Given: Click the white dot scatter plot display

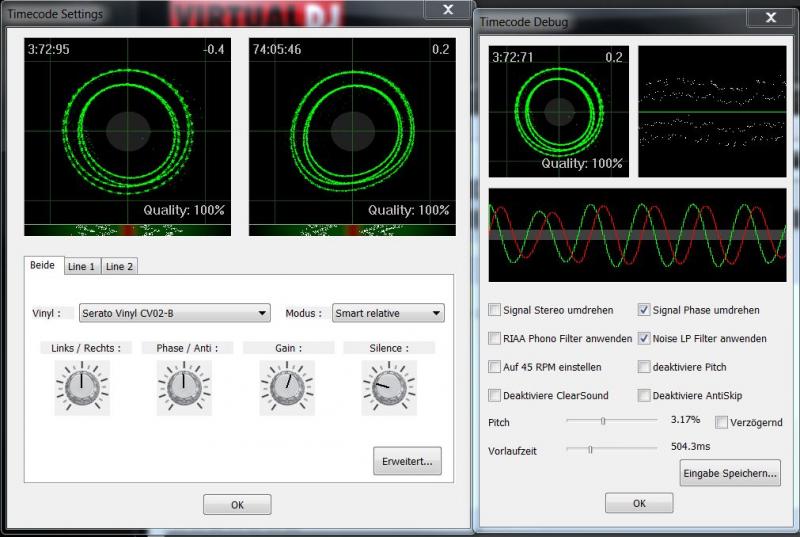Looking at the screenshot, I should pyautogui.click(x=712, y=111).
